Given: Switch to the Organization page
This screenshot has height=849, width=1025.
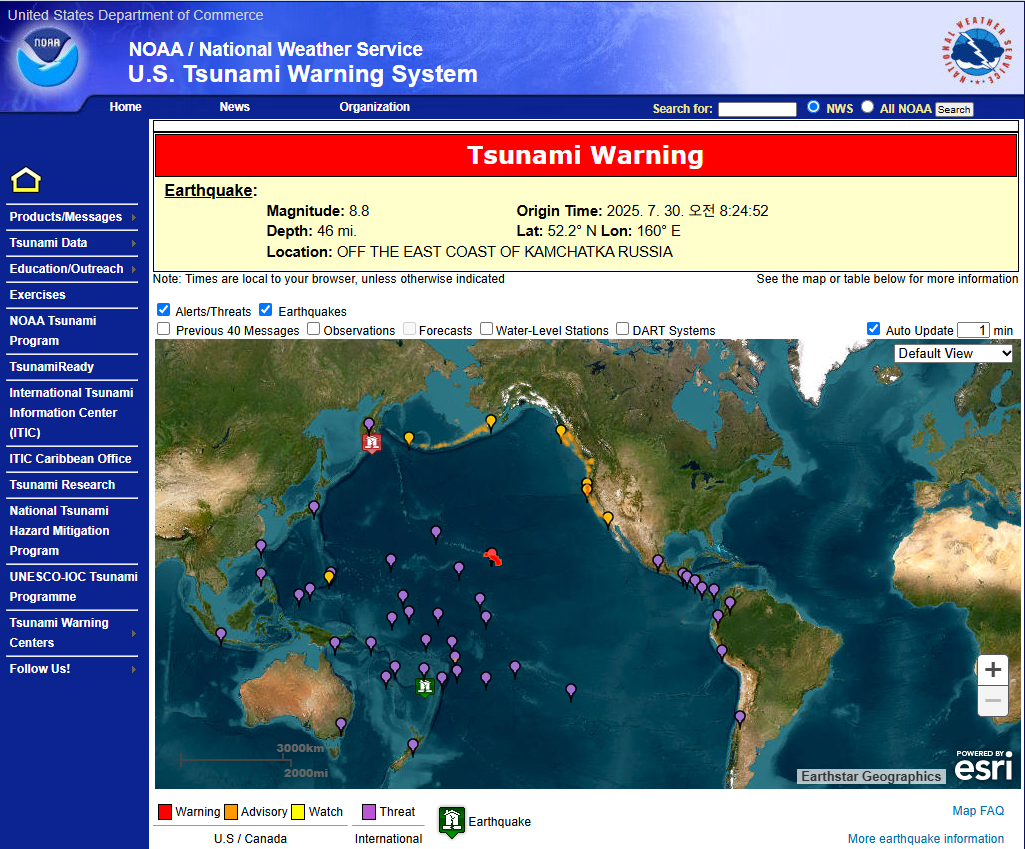Looking at the screenshot, I should 374,106.
